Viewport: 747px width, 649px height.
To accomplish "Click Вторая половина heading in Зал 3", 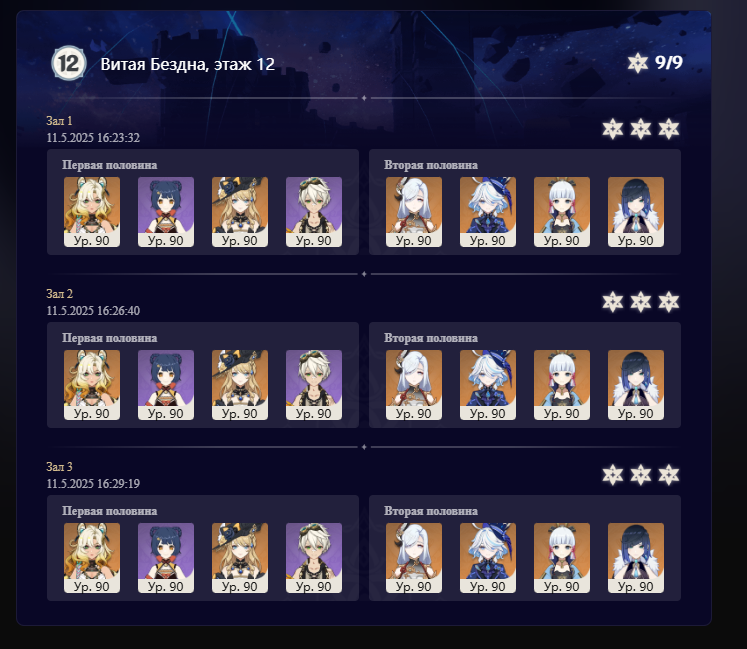I will 431,511.
